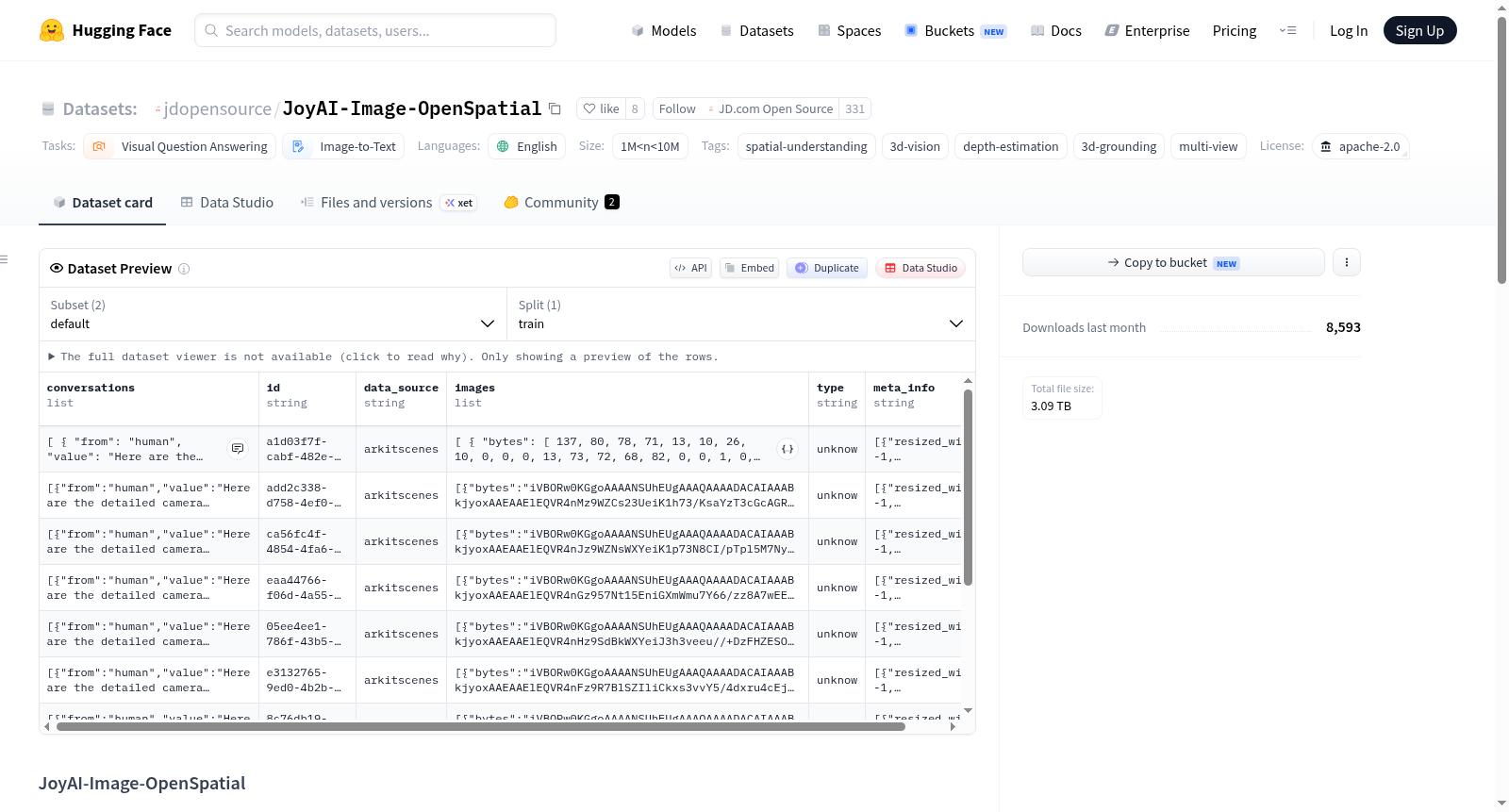Click the API button

pyautogui.click(x=690, y=268)
